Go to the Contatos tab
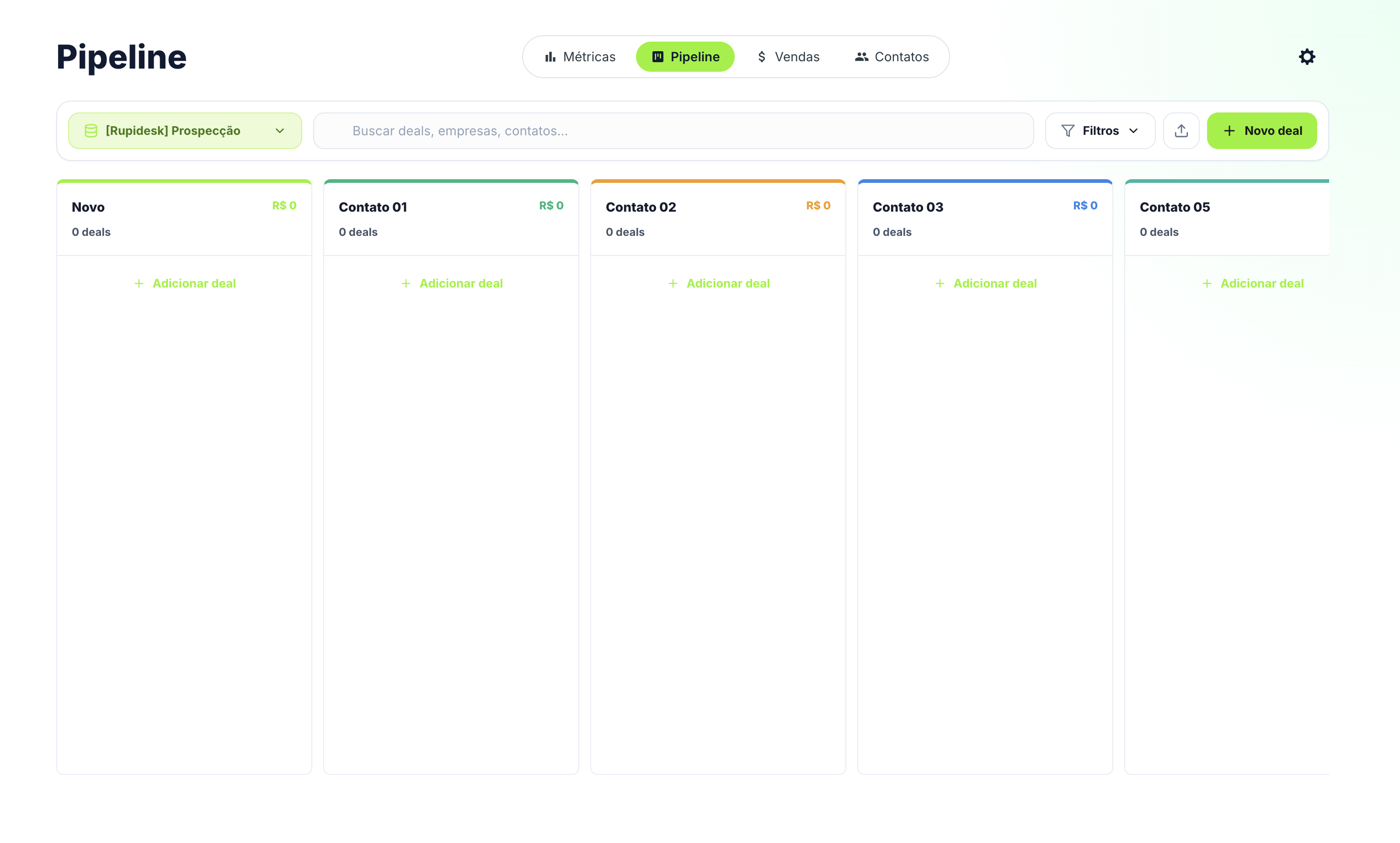The image size is (1400, 843). click(x=892, y=57)
